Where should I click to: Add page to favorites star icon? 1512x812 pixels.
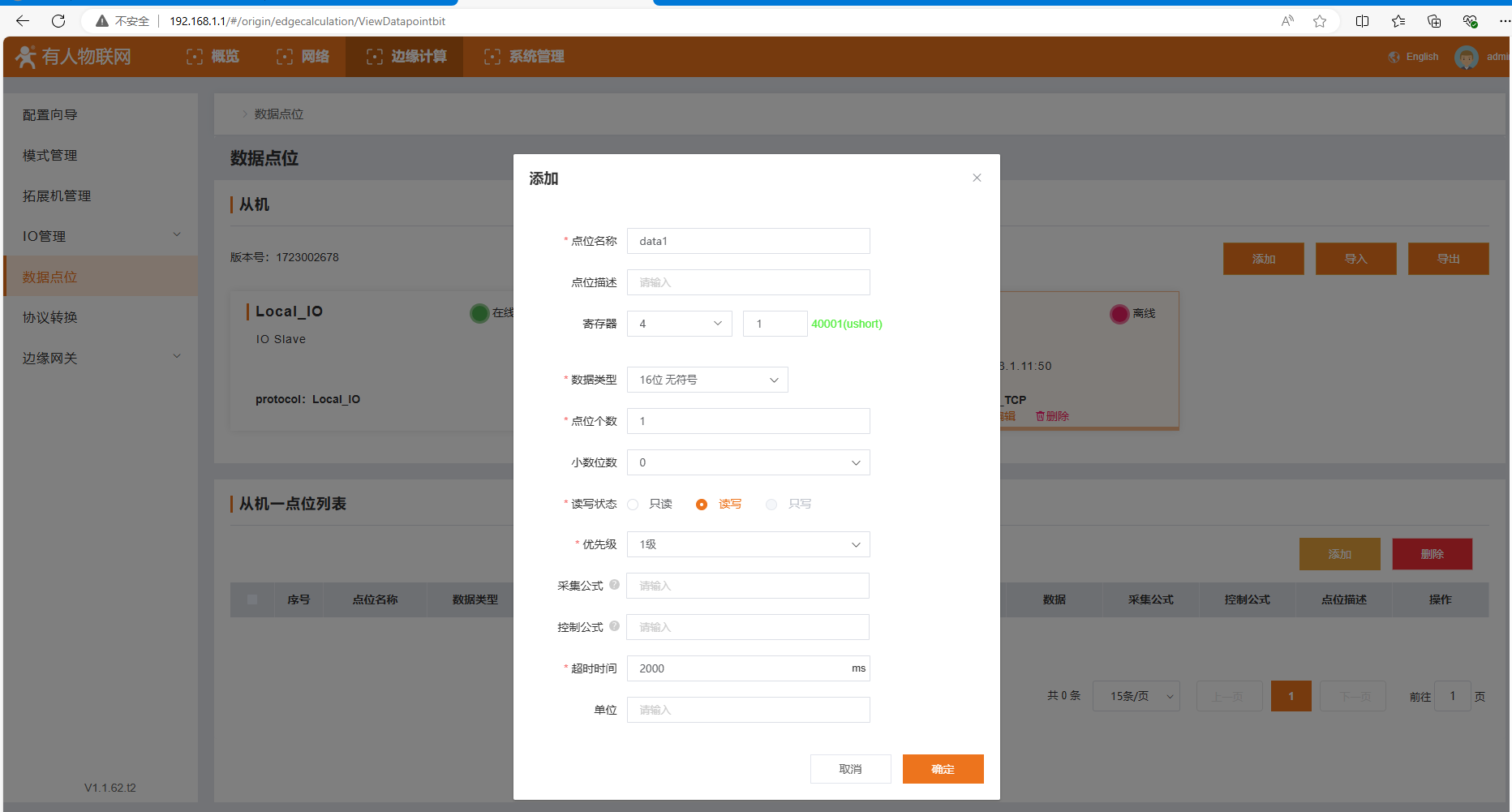(1320, 21)
